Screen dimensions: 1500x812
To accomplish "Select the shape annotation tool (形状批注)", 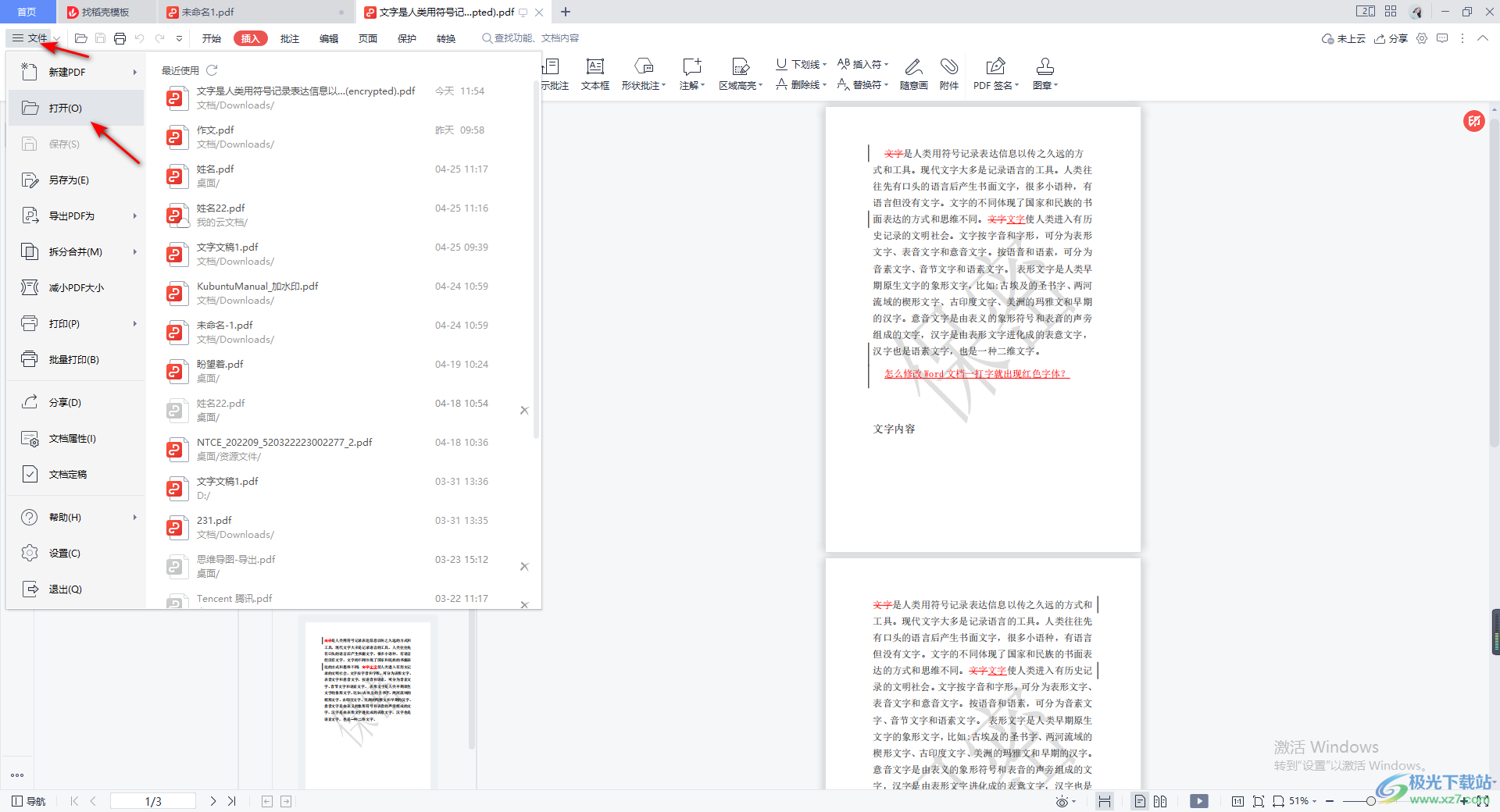I will (644, 74).
